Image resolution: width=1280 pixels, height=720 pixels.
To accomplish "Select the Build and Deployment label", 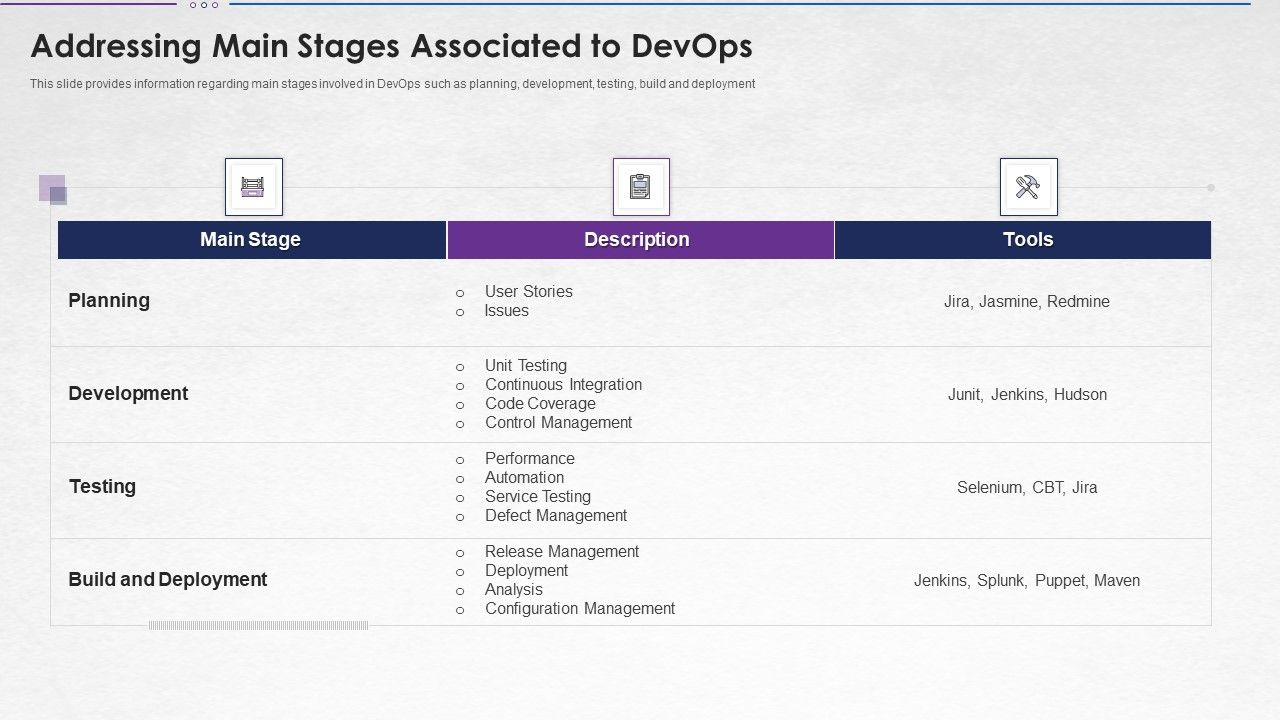I will click(168, 580).
